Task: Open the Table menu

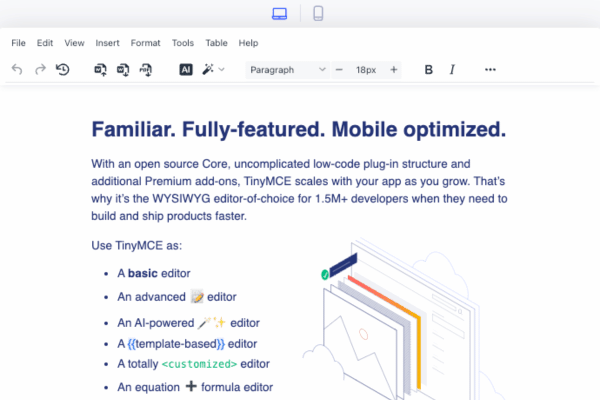Action: click(x=217, y=43)
